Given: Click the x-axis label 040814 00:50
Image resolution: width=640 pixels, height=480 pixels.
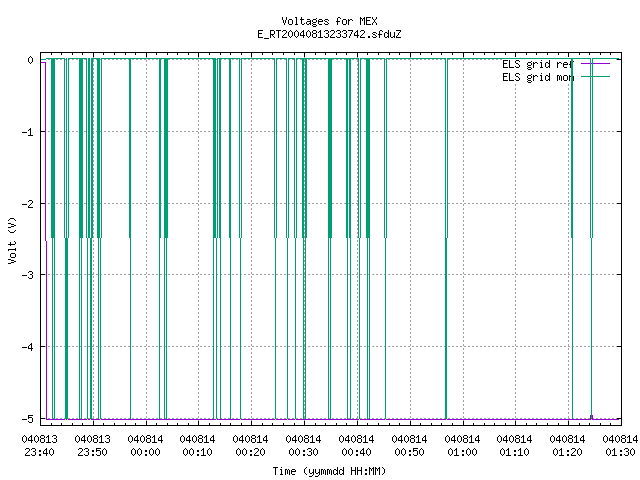Looking at the screenshot, I should pyautogui.click(x=409, y=446).
